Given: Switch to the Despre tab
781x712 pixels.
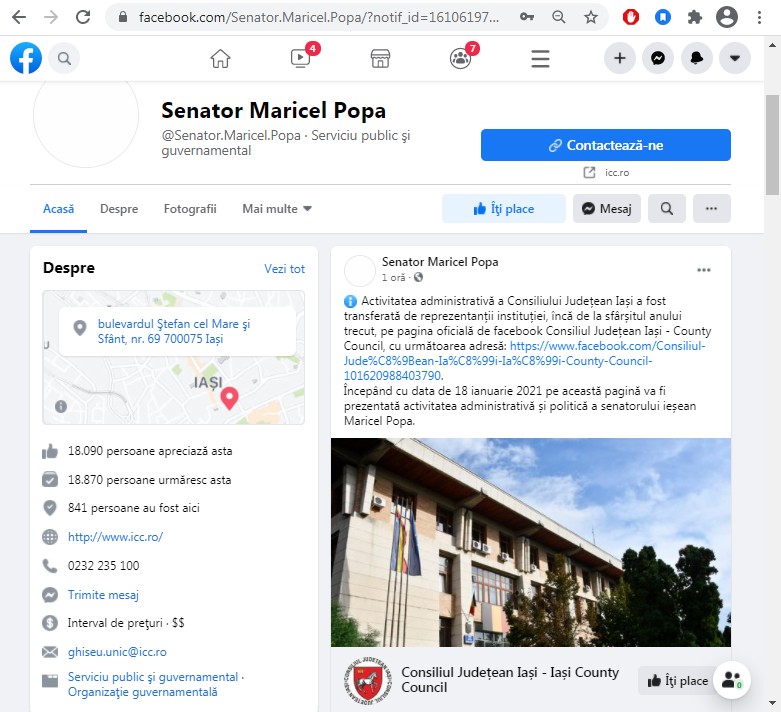Looking at the screenshot, I should (119, 209).
